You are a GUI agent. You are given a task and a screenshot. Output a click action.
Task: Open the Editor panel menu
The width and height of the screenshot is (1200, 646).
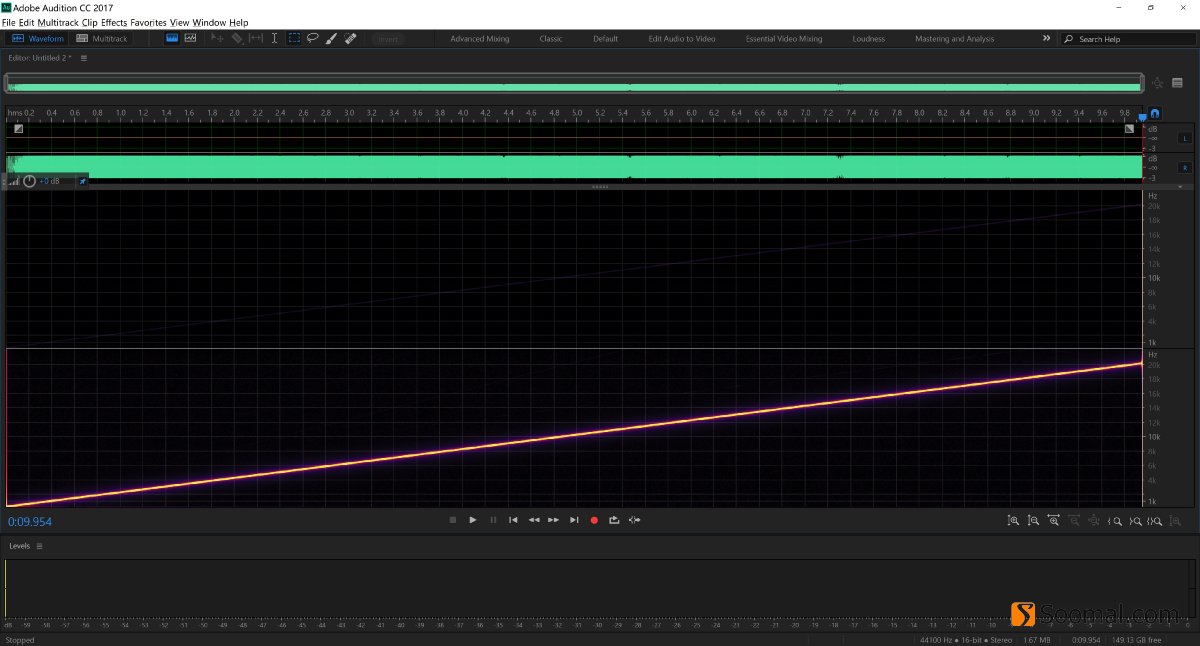click(x=84, y=58)
